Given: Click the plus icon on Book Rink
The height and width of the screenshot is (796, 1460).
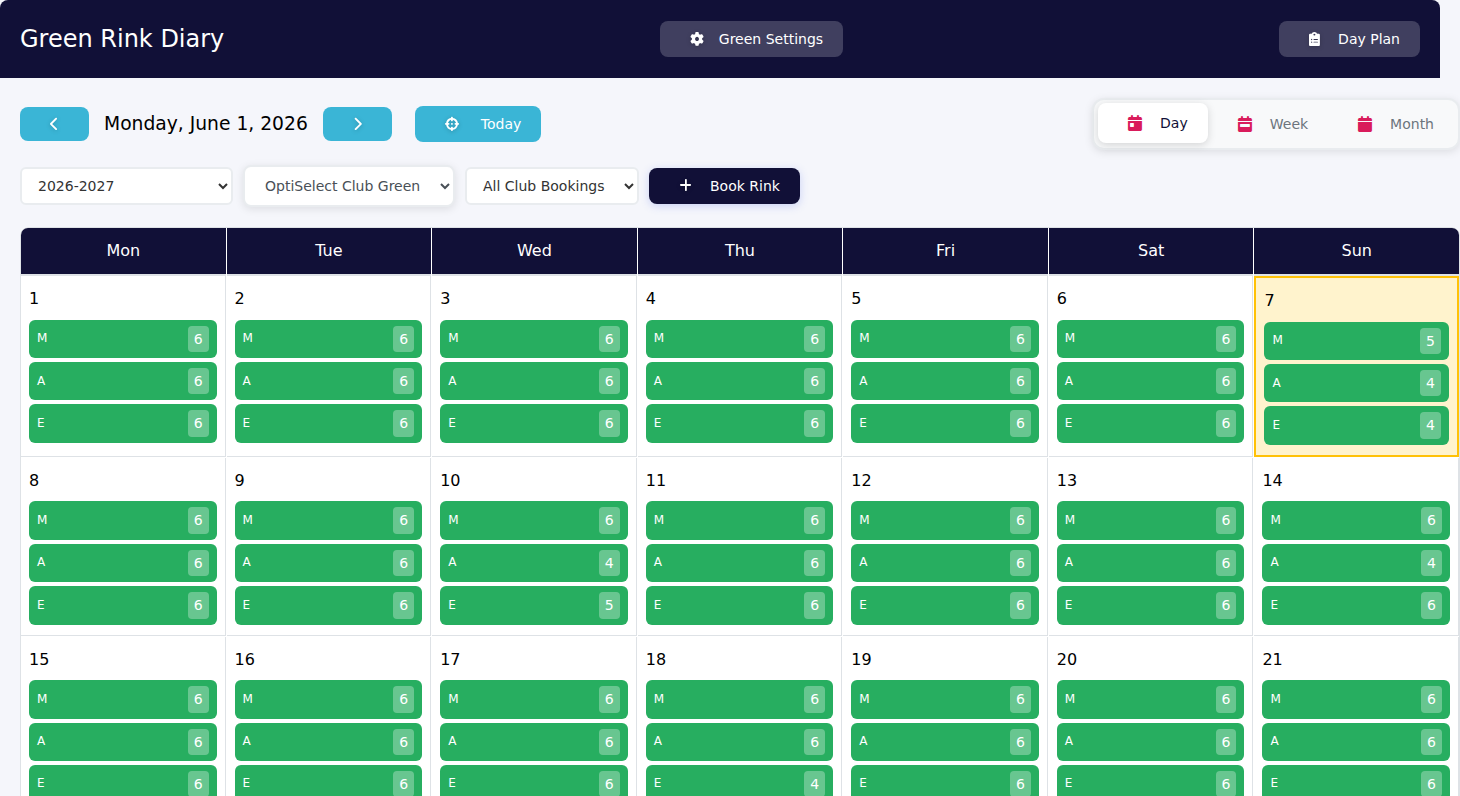Looking at the screenshot, I should [x=685, y=186].
